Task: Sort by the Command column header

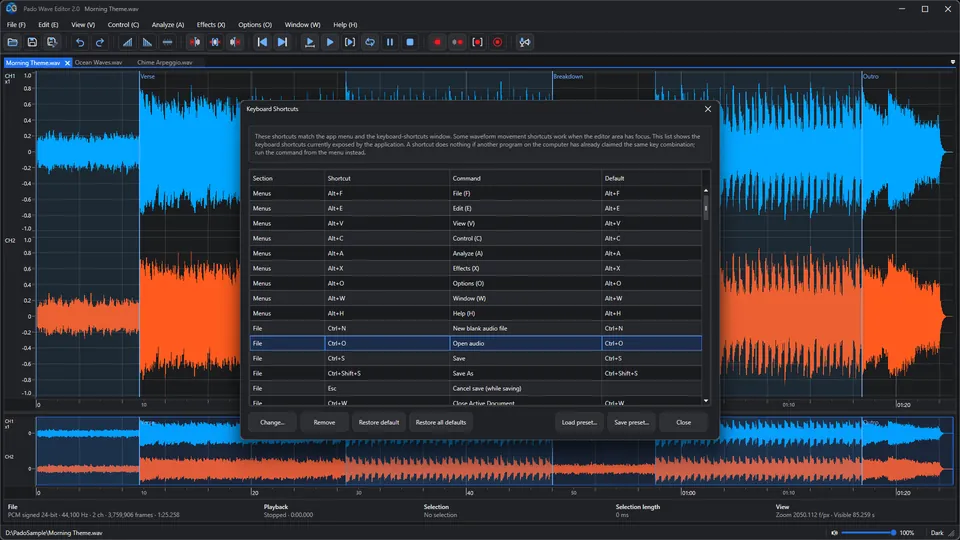Action: tap(525, 178)
